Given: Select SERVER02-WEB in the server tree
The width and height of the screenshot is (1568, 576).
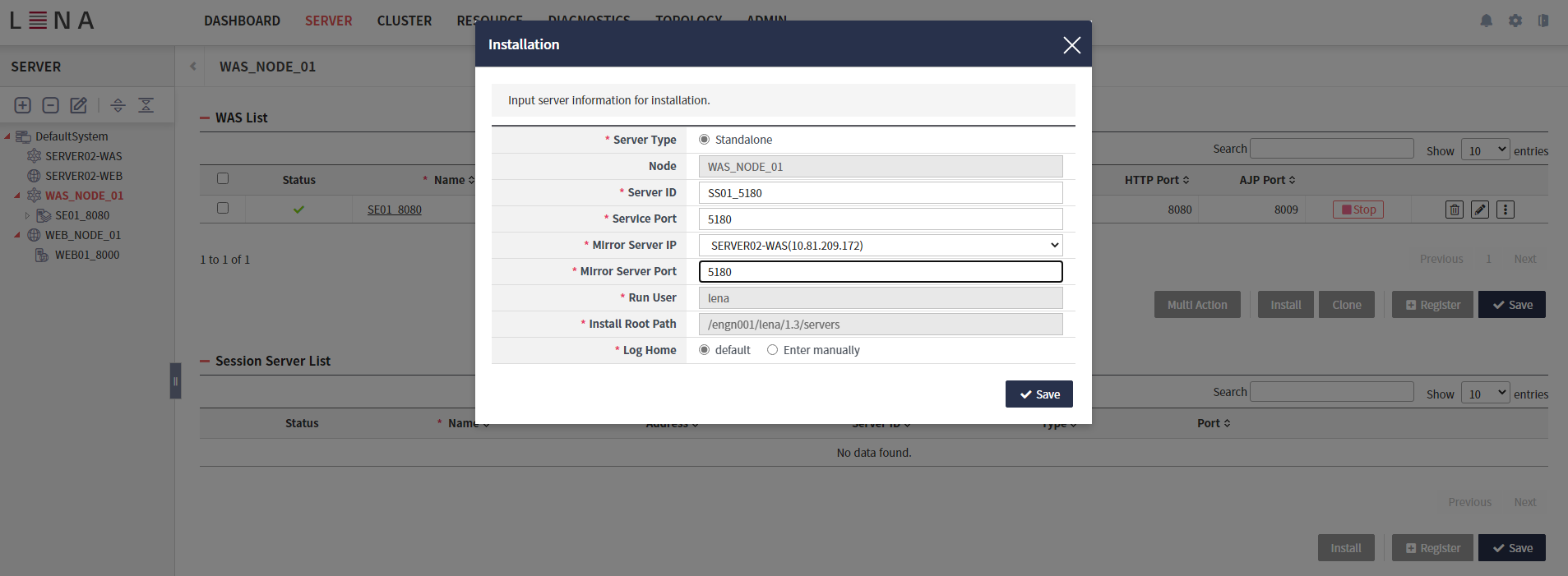Looking at the screenshot, I should tap(83, 176).
